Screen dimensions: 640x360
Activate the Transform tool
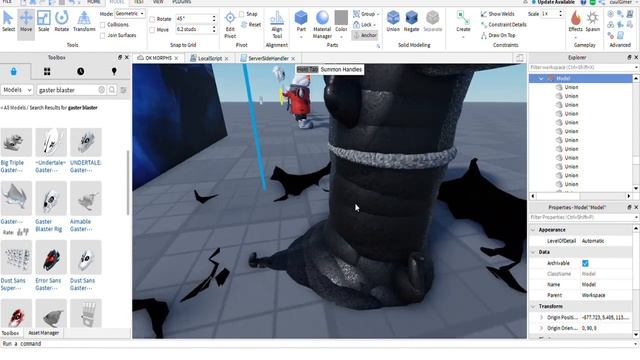[x=84, y=22]
